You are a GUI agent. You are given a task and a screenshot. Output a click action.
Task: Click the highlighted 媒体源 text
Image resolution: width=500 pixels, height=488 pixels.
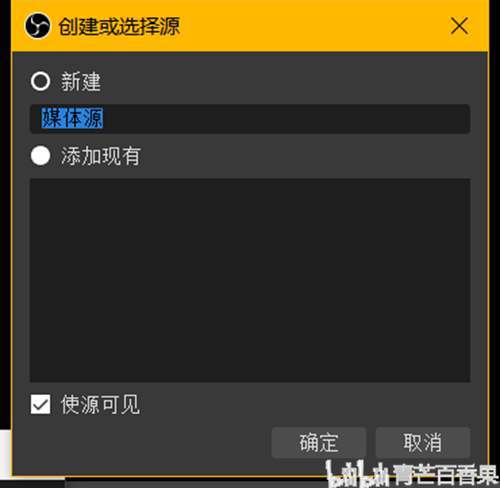pyautogui.click(x=72, y=118)
